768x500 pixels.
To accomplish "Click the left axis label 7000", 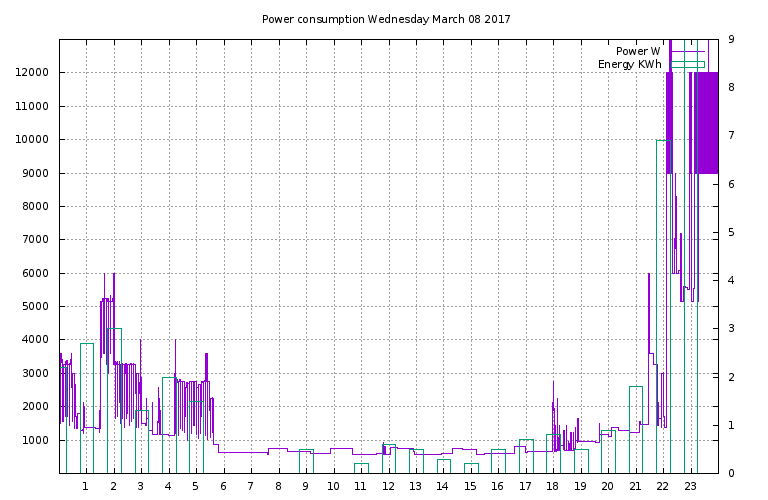I will [x=35, y=239].
